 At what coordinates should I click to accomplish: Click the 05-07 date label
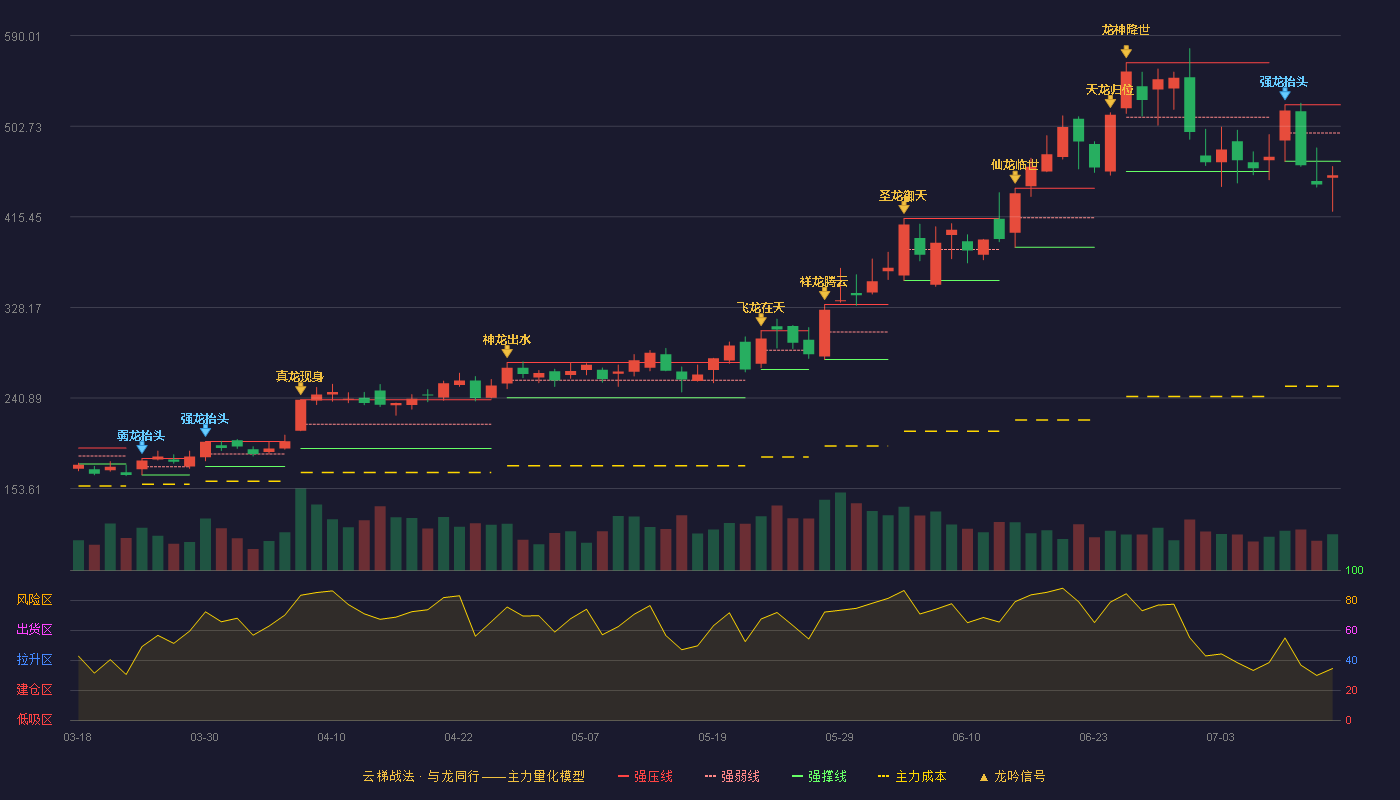pos(585,737)
